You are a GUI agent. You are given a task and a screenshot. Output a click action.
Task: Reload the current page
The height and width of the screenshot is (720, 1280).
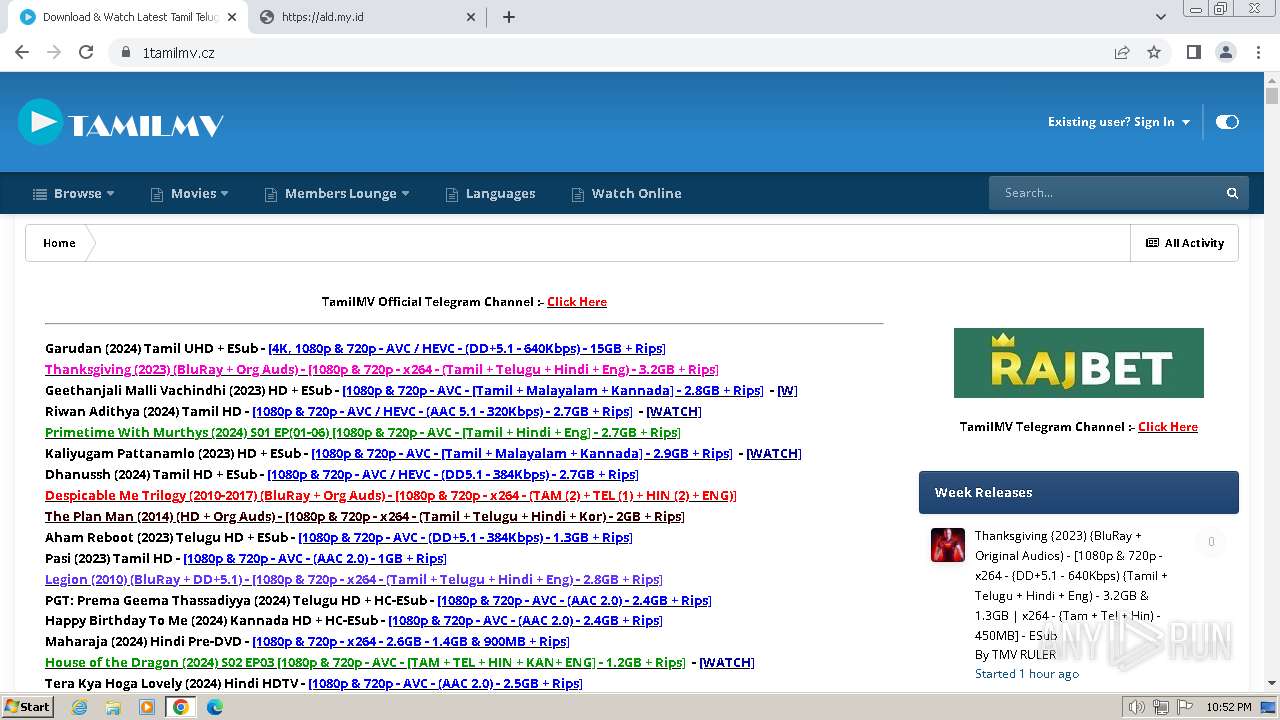(x=86, y=52)
